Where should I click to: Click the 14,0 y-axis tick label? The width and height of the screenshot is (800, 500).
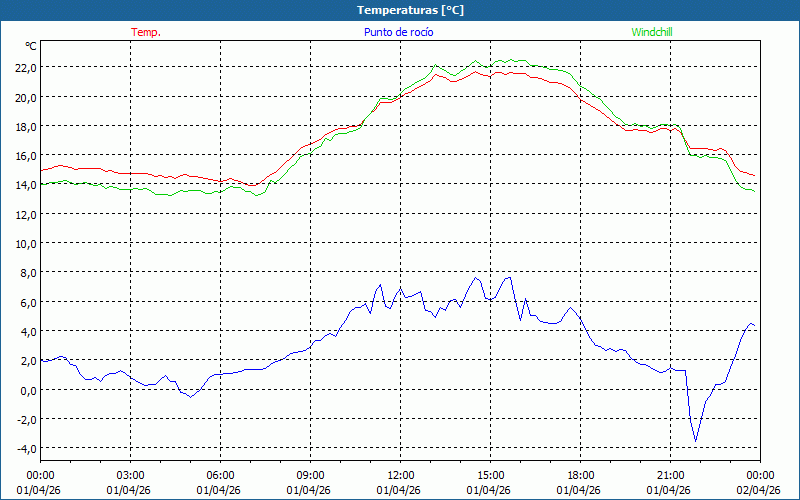(25, 185)
